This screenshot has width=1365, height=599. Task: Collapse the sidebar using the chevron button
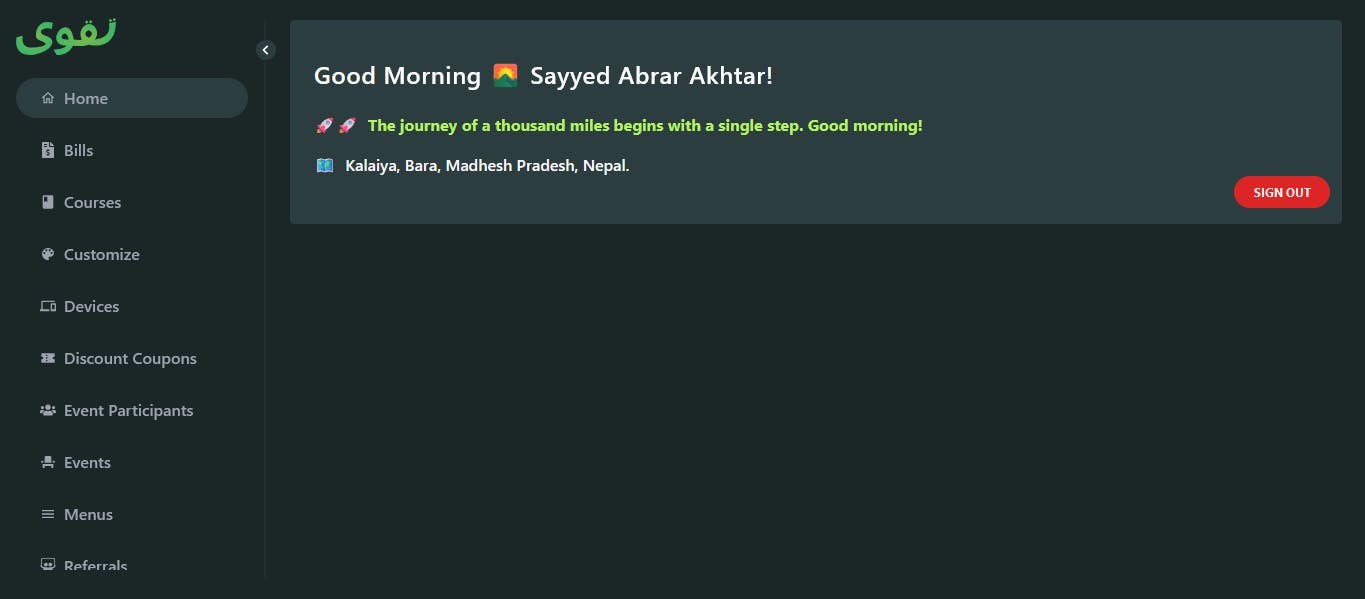point(265,50)
